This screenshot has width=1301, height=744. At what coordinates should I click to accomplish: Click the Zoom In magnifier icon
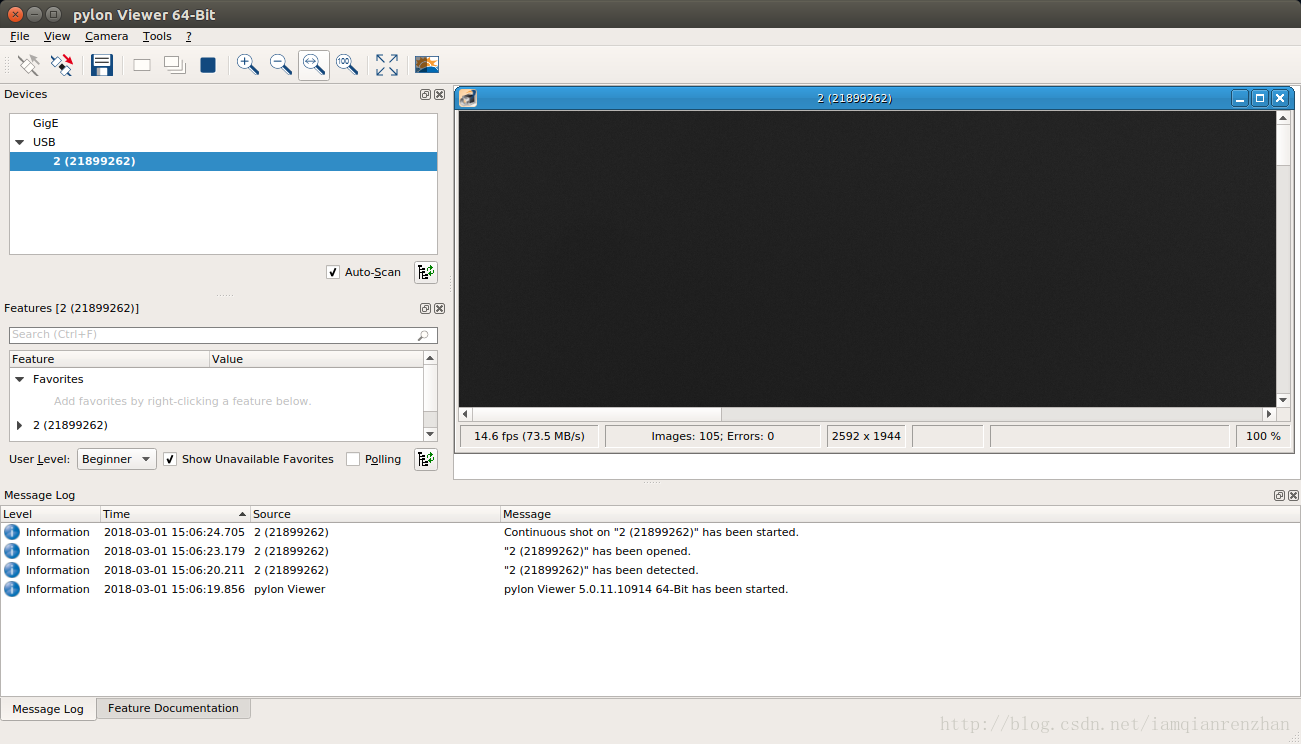pos(247,65)
